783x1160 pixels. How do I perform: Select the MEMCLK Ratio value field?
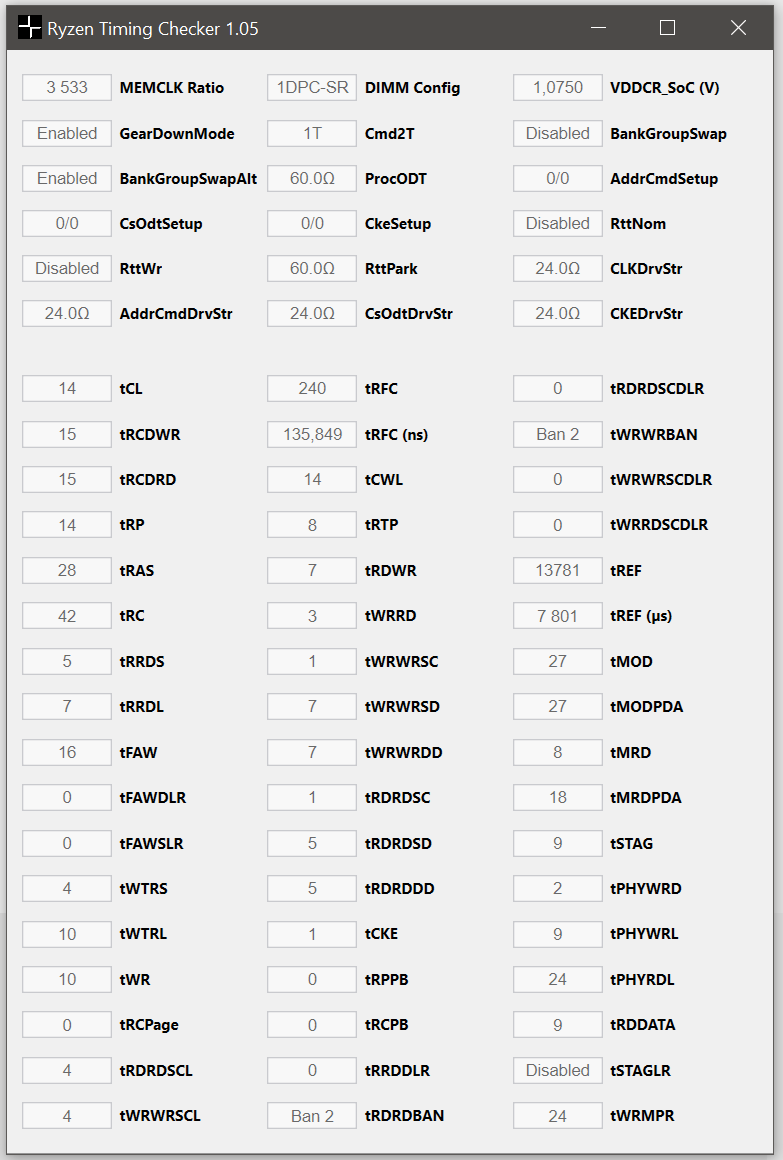(x=67, y=87)
